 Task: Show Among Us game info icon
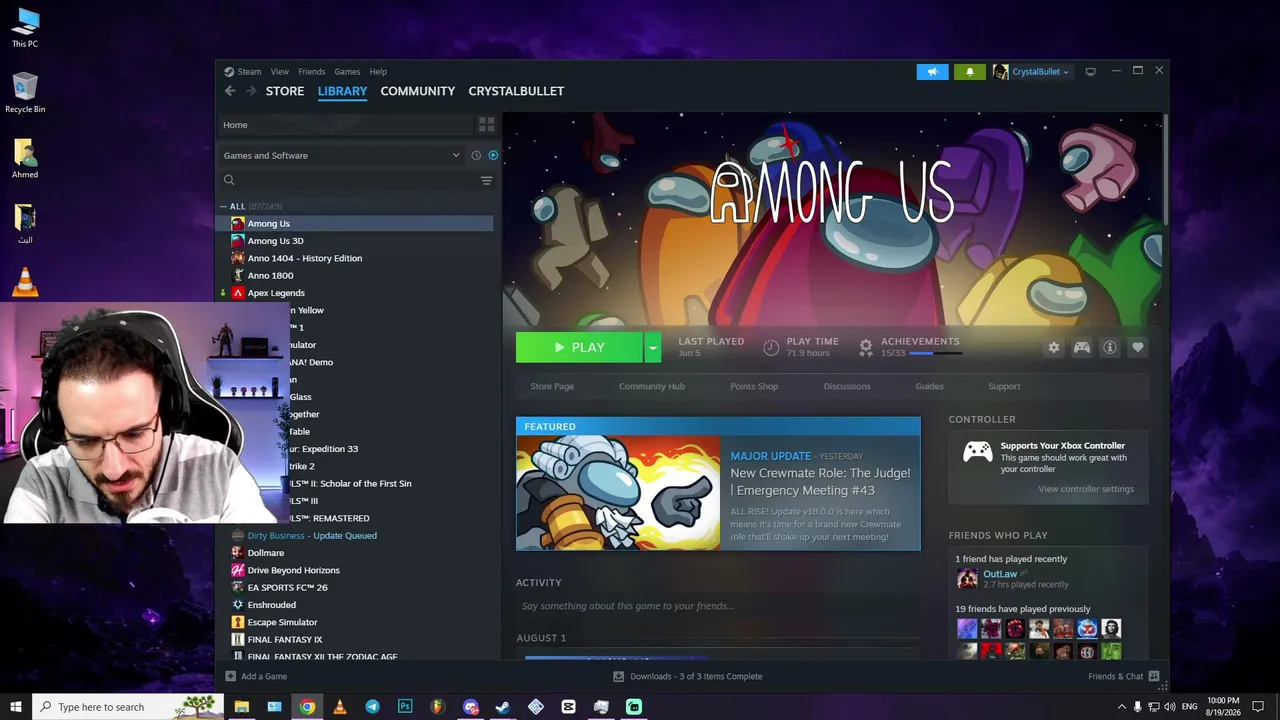point(1109,347)
